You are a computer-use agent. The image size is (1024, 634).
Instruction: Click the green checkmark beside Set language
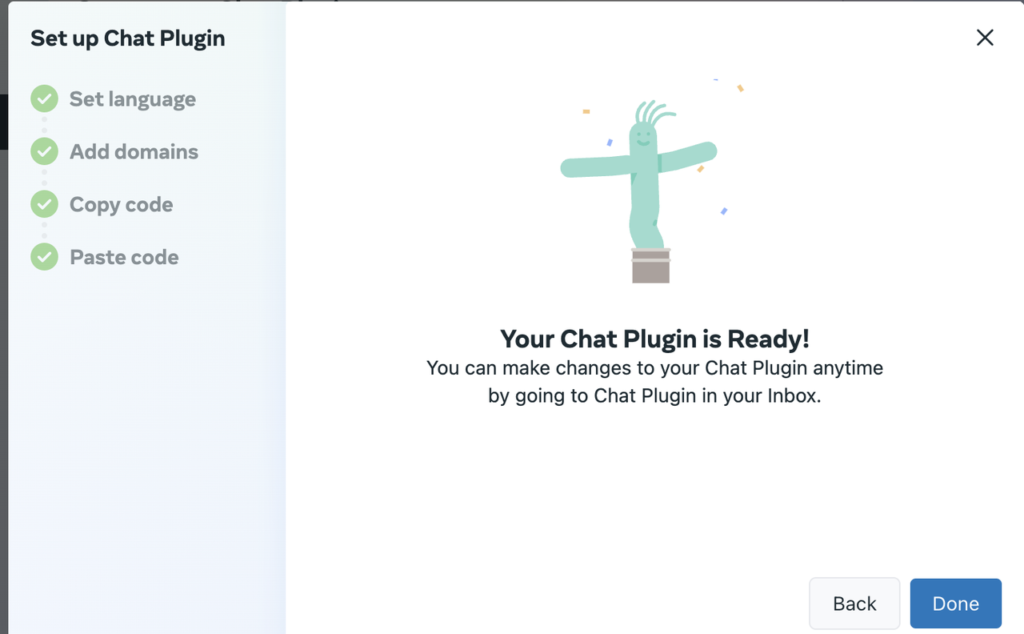point(44,99)
